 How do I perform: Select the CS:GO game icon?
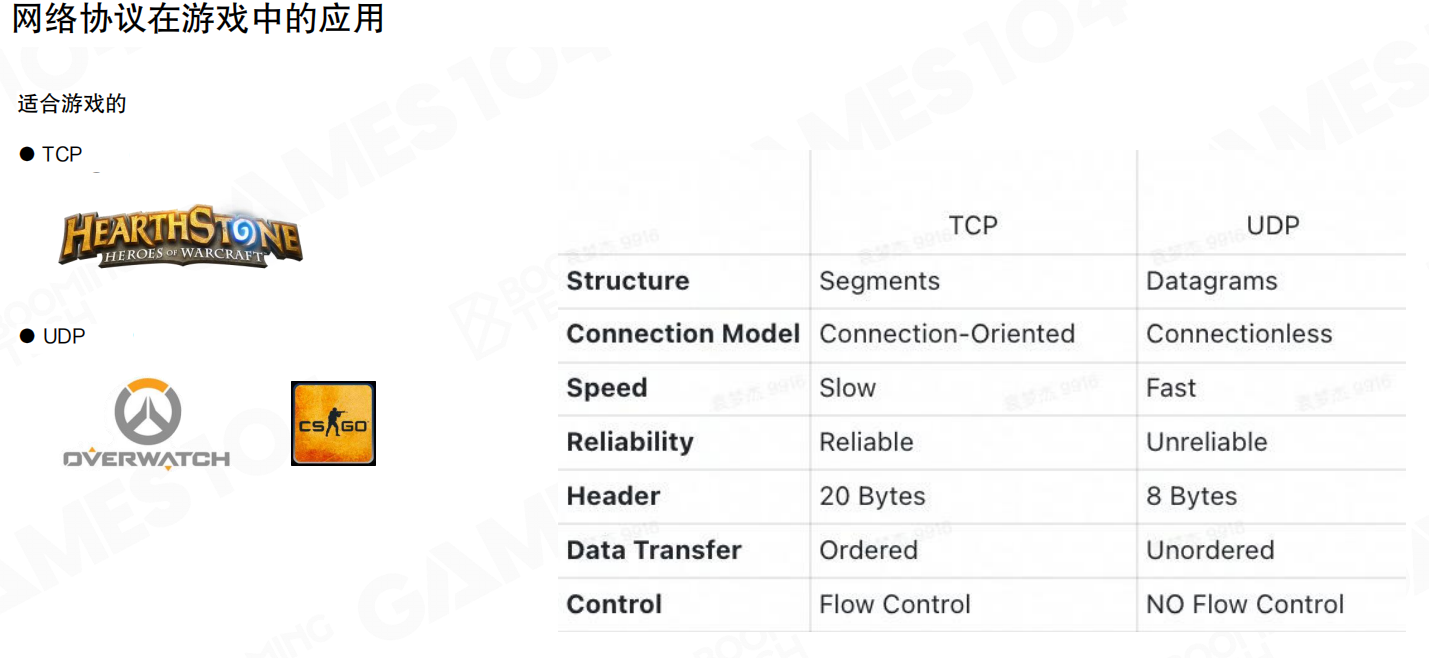tap(333, 423)
